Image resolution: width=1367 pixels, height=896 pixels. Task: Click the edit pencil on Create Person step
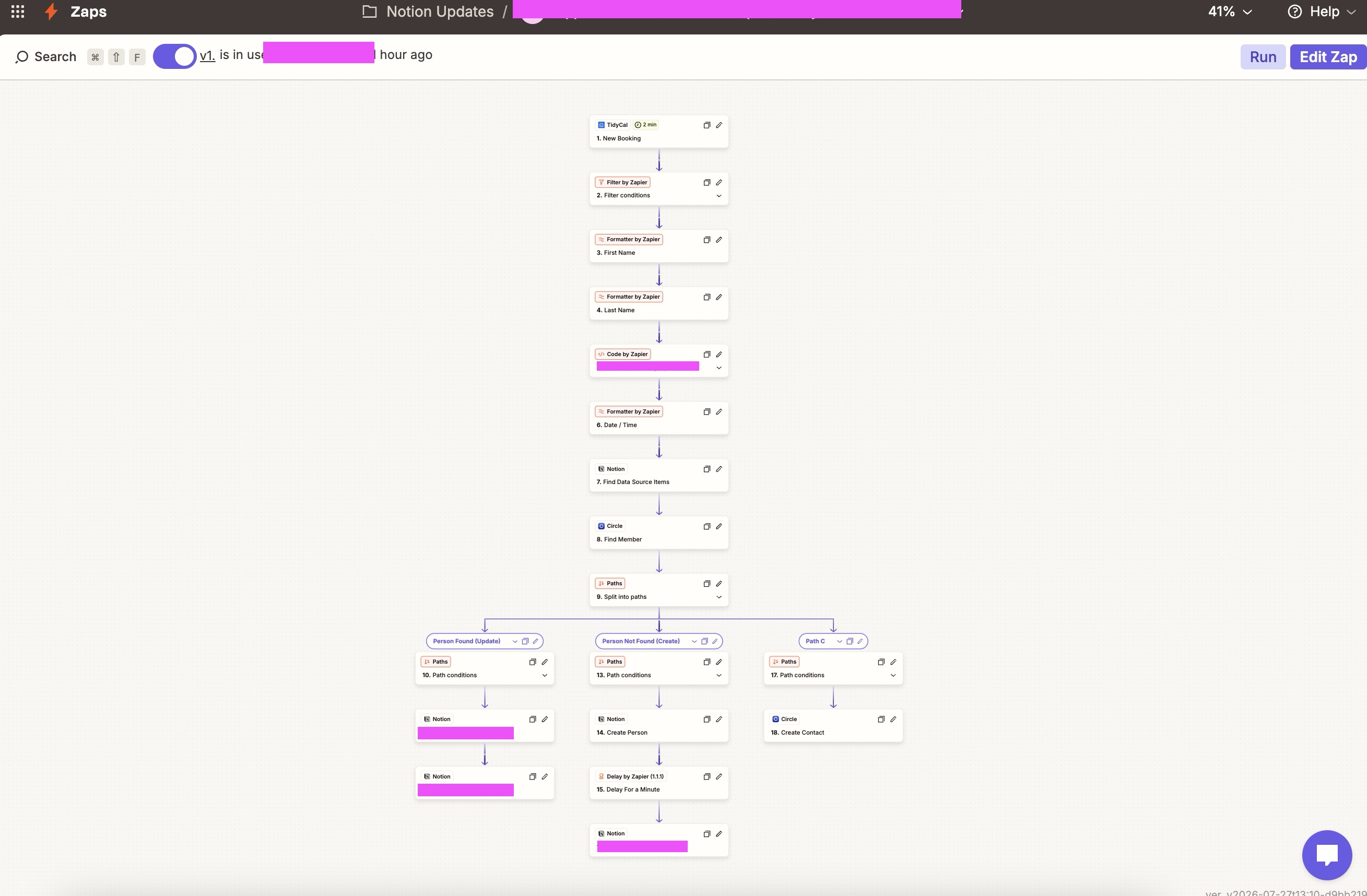[718, 719]
